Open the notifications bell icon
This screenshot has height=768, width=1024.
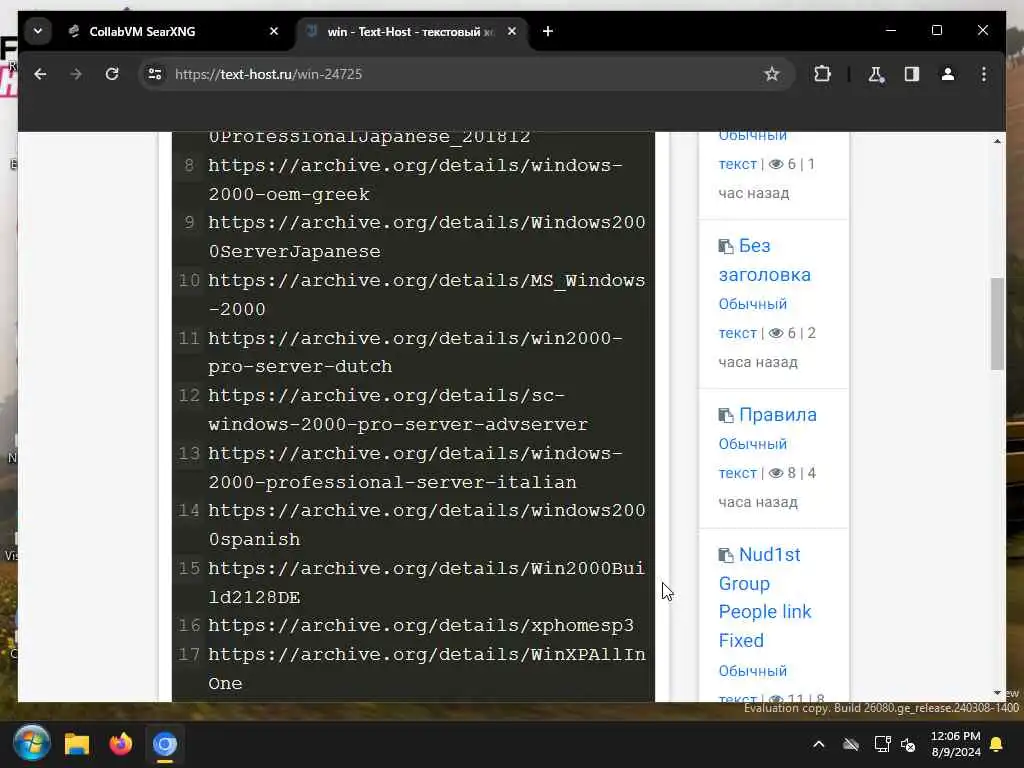[997, 744]
